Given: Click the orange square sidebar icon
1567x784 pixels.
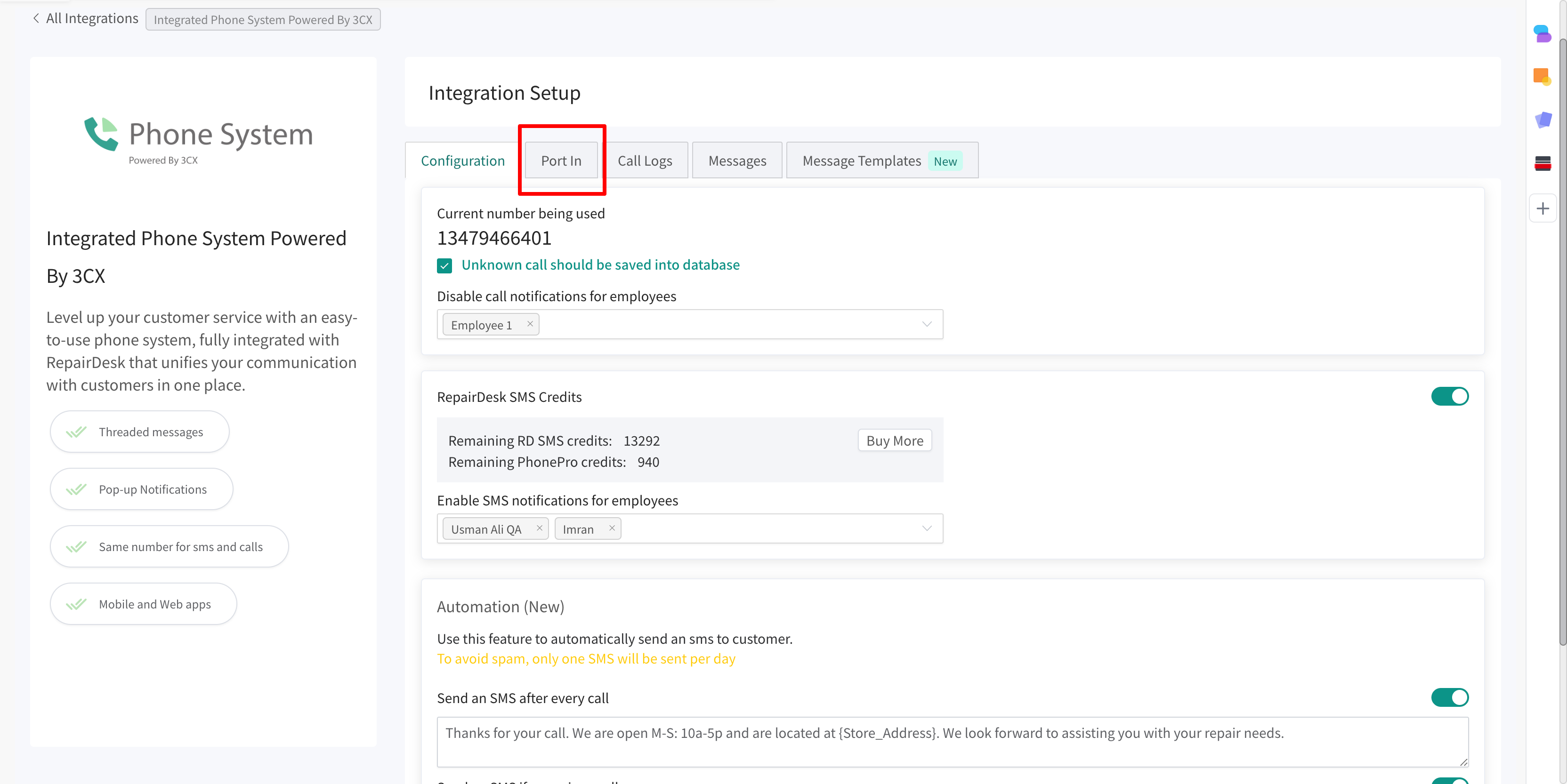Looking at the screenshot, I should [1542, 77].
